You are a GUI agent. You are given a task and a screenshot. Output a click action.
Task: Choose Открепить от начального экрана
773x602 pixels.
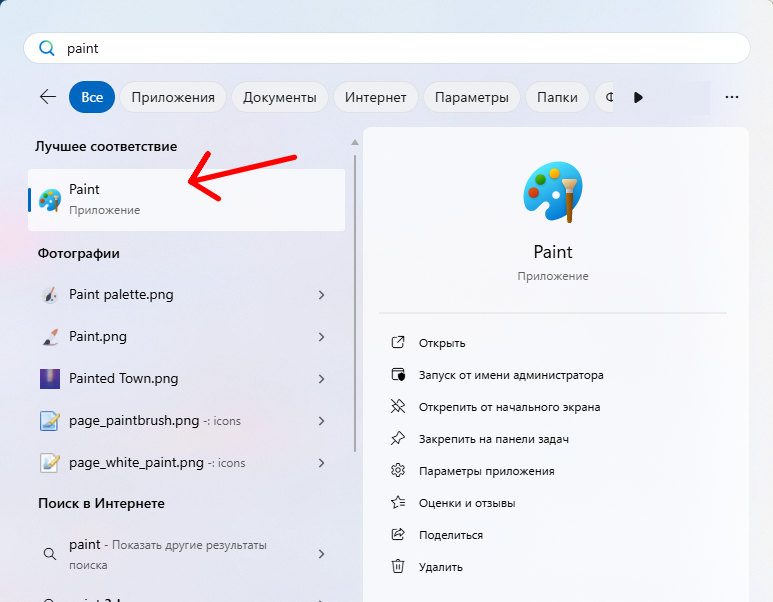(509, 407)
